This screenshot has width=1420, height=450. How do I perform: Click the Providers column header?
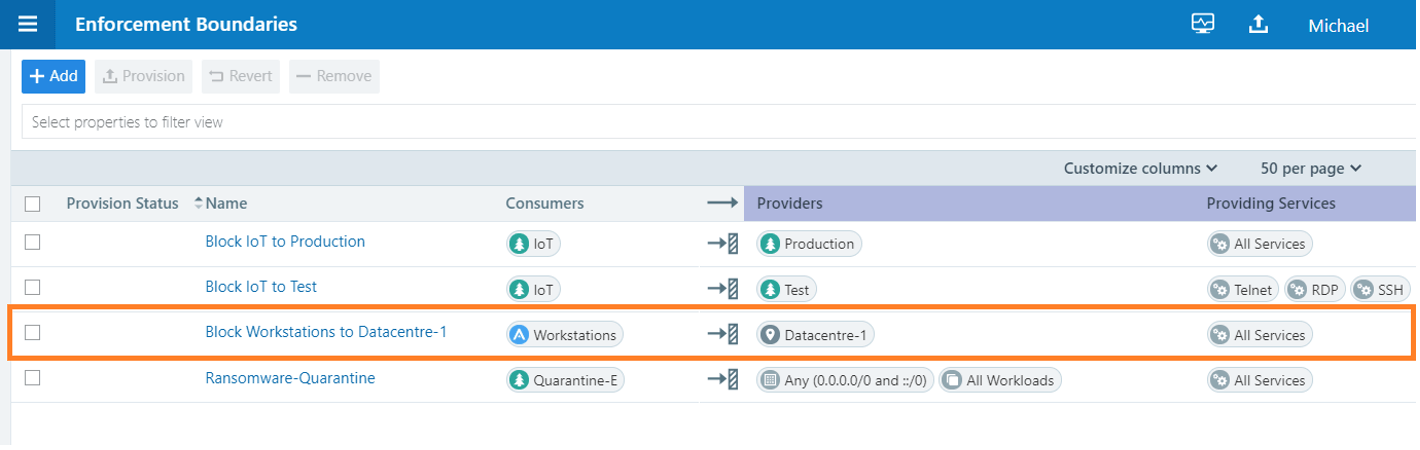click(789, 203)
